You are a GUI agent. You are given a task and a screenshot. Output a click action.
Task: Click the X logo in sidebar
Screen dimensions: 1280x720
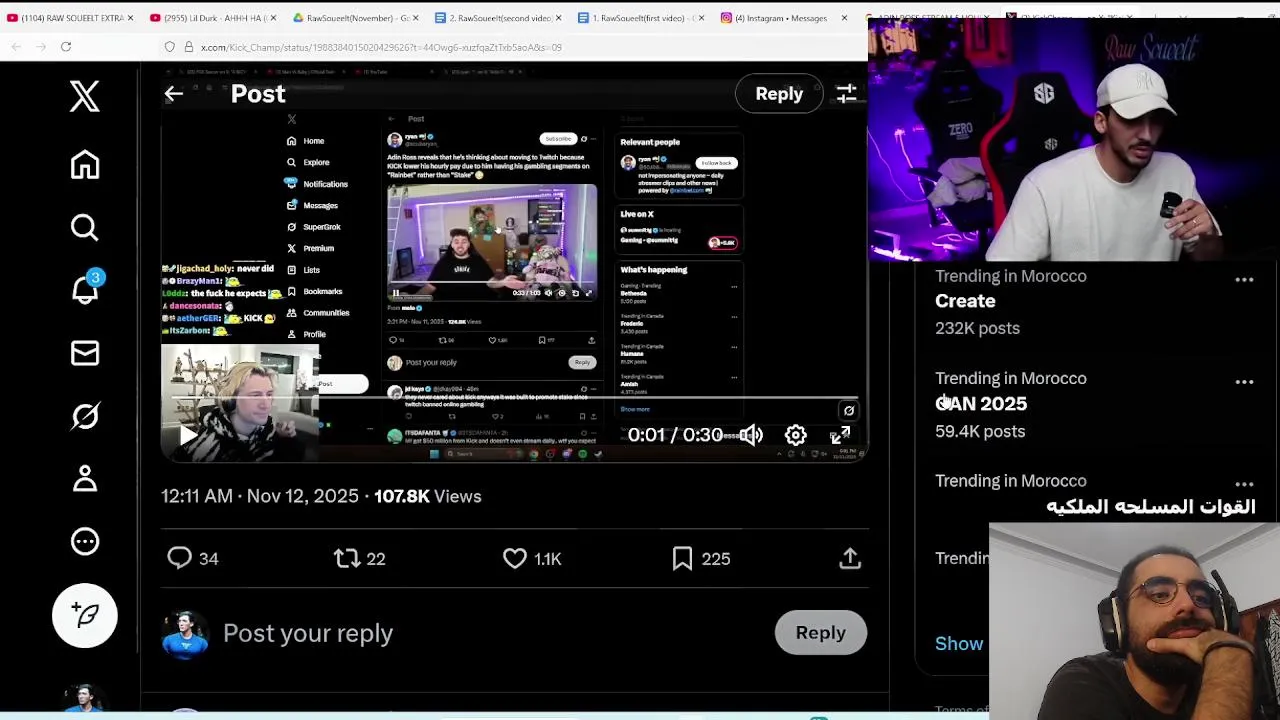click(x=85, y=97)
